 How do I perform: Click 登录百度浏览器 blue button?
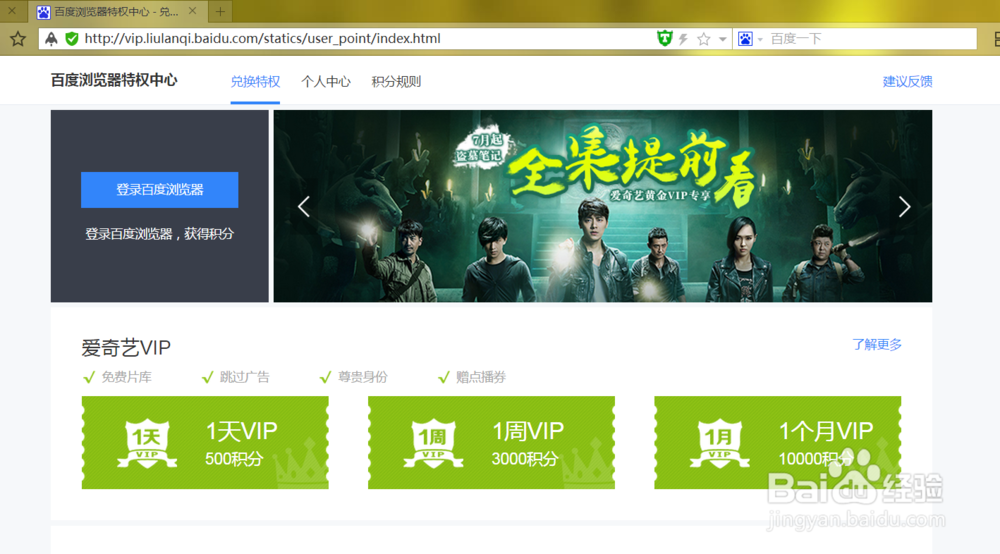tap(159, 189)
